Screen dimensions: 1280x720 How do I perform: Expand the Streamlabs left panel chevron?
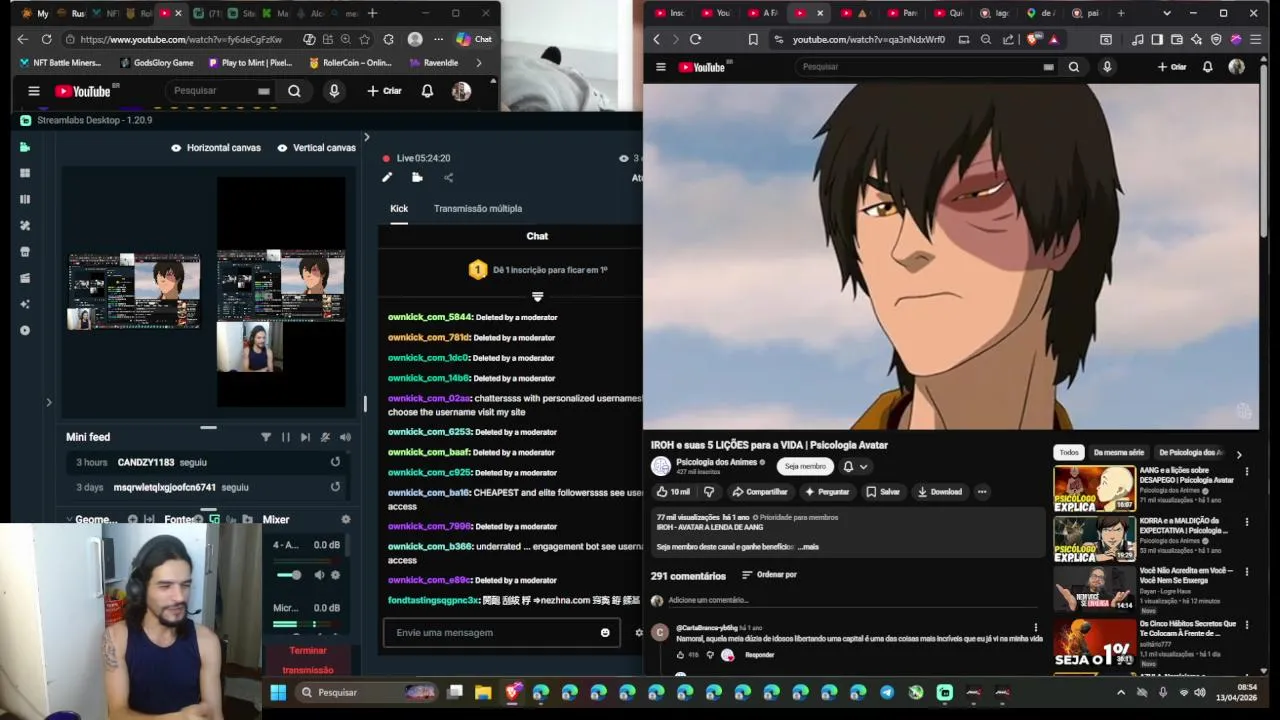(x=48, y=402)
